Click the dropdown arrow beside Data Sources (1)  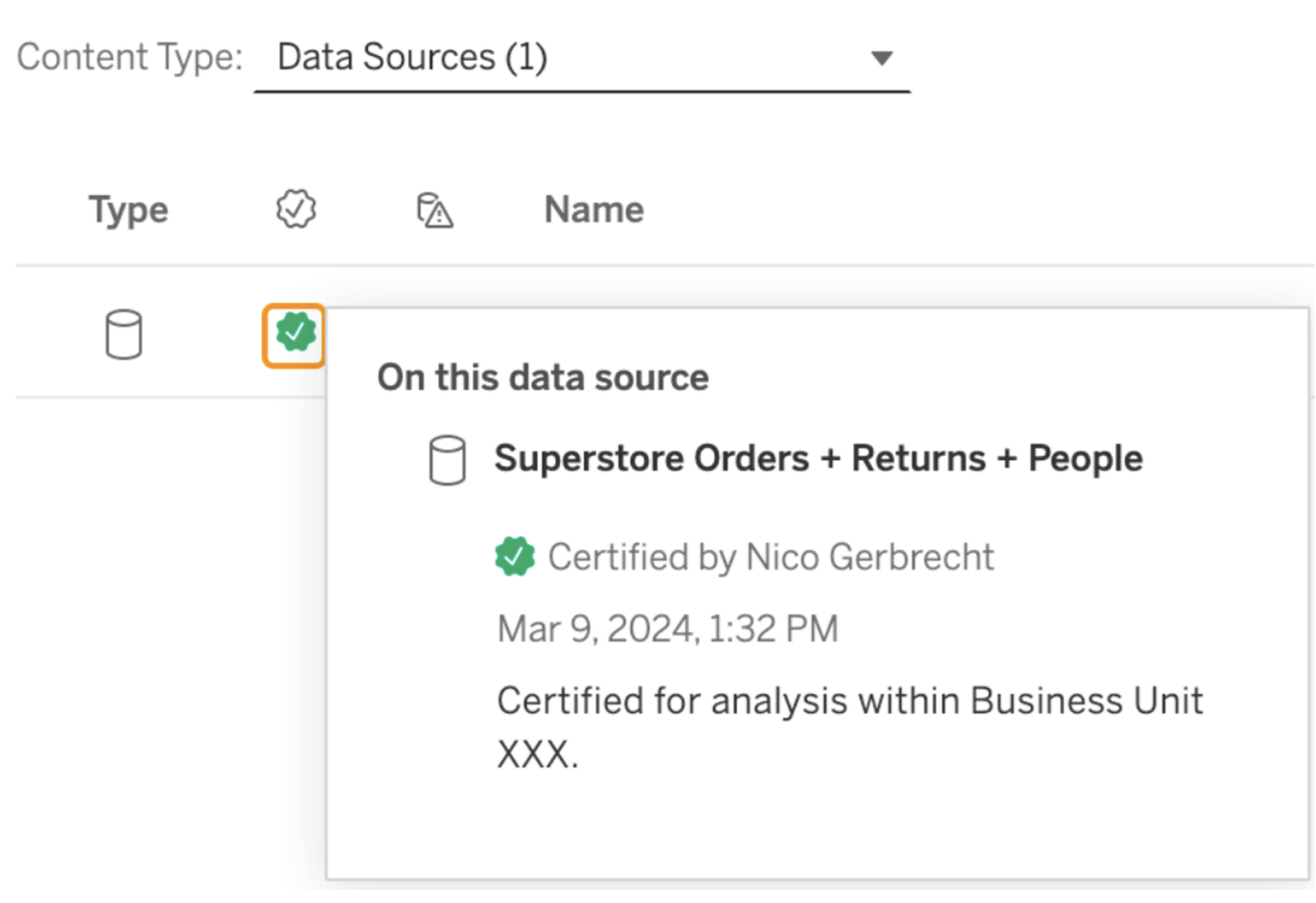(x=882, y=57)
